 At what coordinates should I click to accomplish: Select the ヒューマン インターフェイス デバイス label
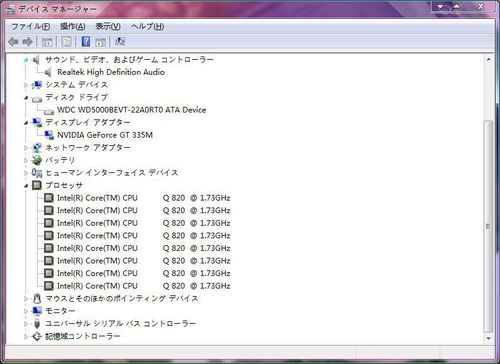pos(112,173)
